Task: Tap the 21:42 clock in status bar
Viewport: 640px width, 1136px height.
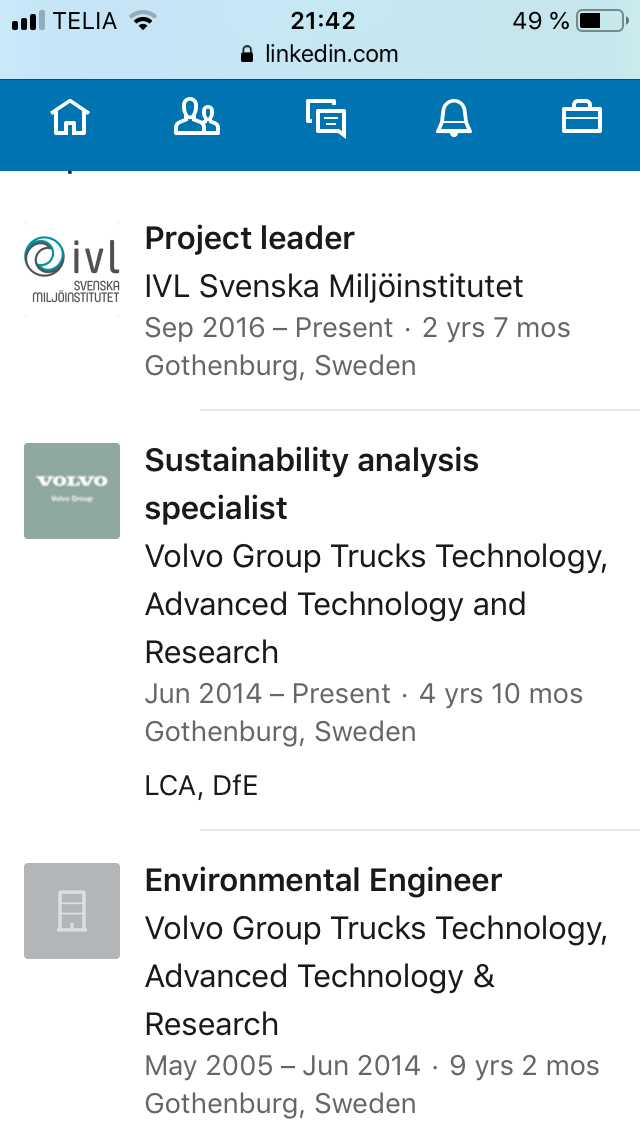Action: click(323, 21)
